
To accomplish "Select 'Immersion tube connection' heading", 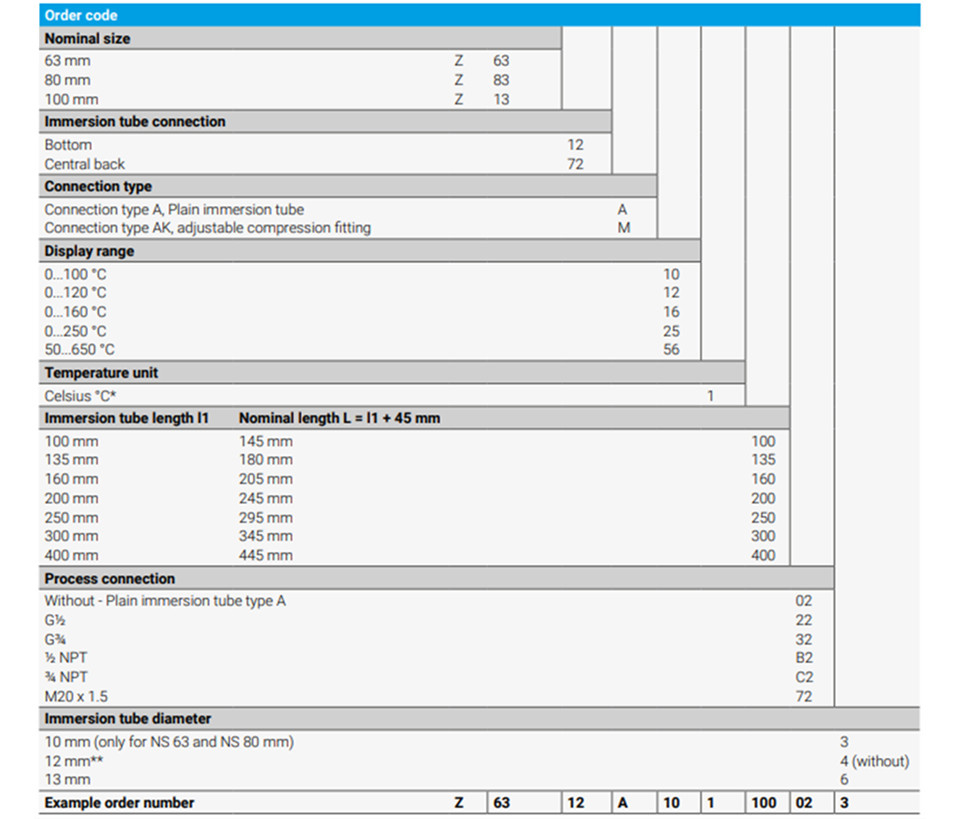I will pos(135,122).
